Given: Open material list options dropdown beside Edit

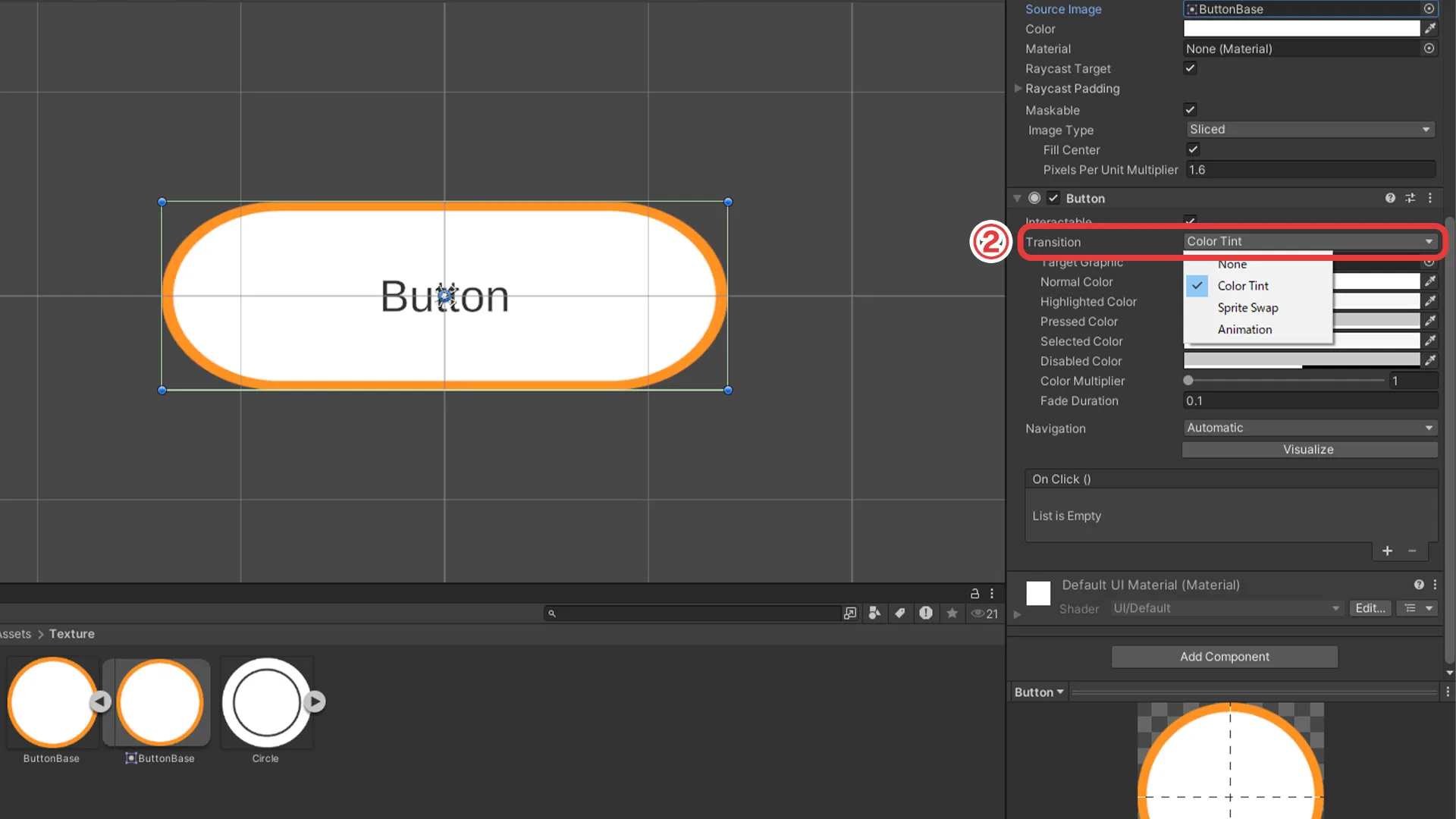Looking at the screenshot, I should click(1418, 608).
